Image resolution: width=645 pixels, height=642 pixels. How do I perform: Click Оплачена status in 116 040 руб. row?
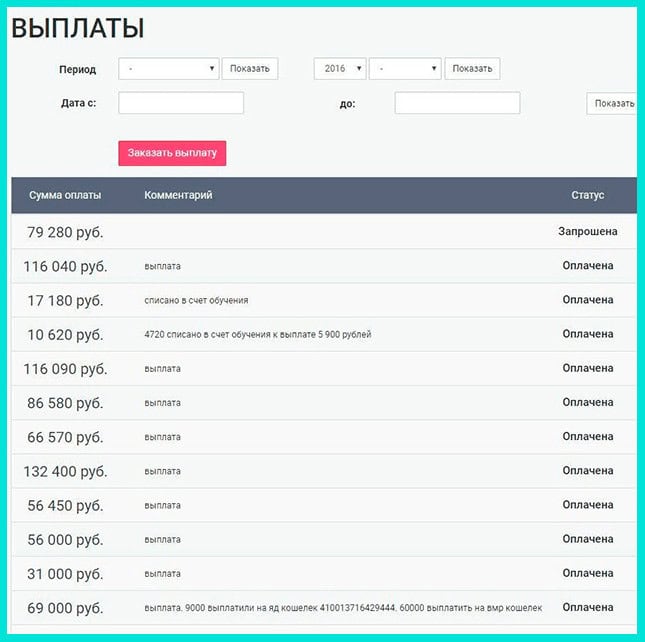click(x=587, y=266)
